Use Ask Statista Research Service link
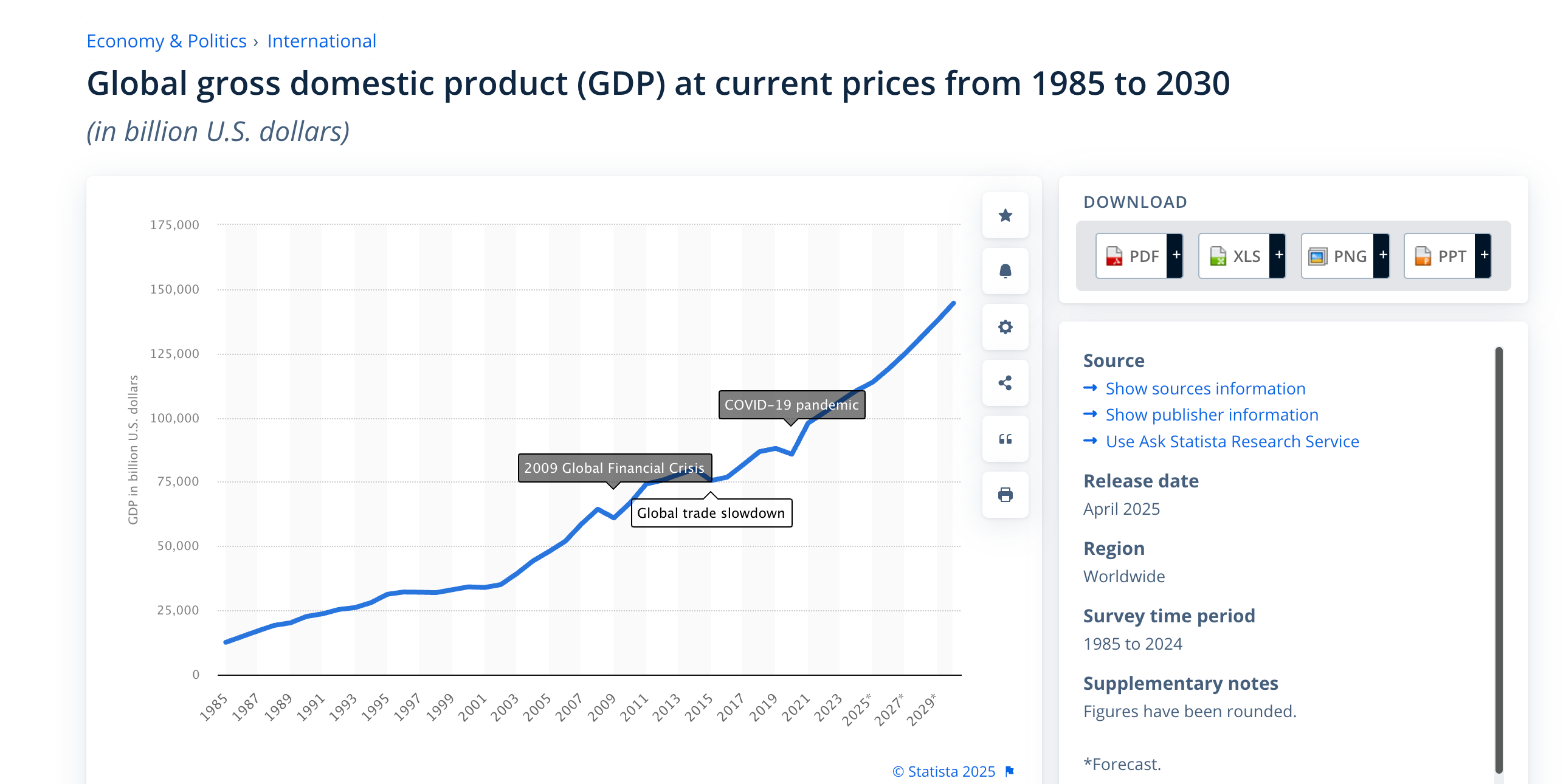 click(x=1232, y=441)
